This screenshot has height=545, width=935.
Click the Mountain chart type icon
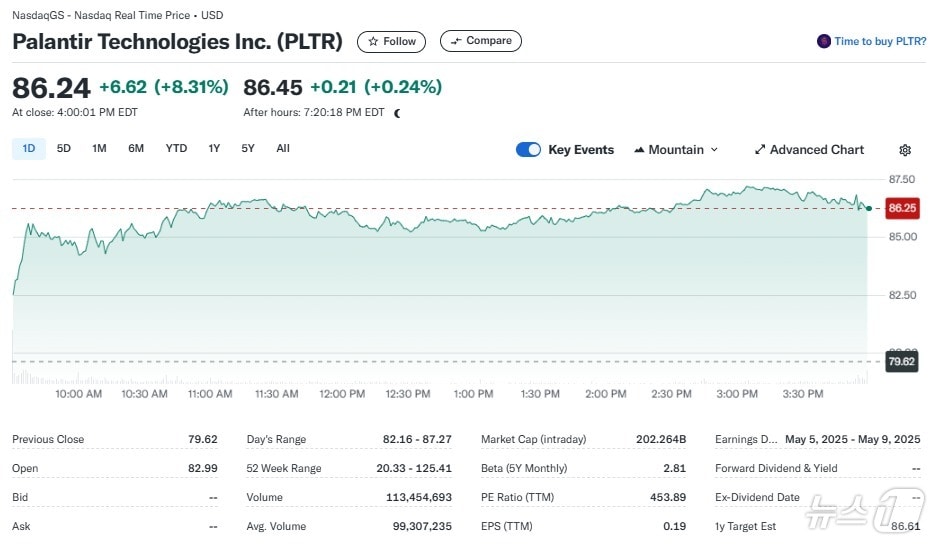(x=640, y=150)
